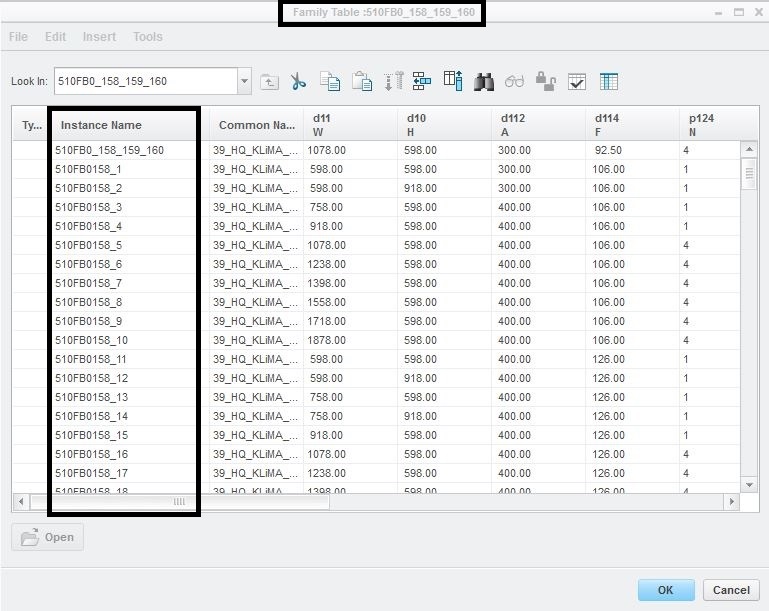Select instance 510FB0158_15
The image size is (769, 611).
pos(91,435)
